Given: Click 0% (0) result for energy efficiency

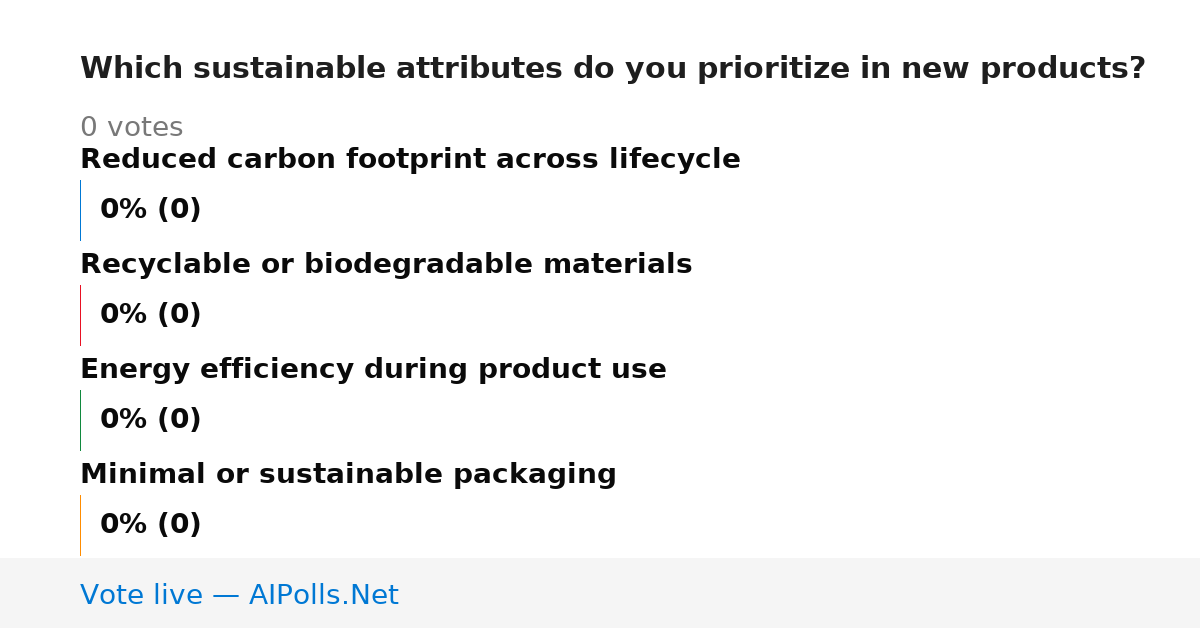Looking at the screenshot, I should click(x=150, y=420).
